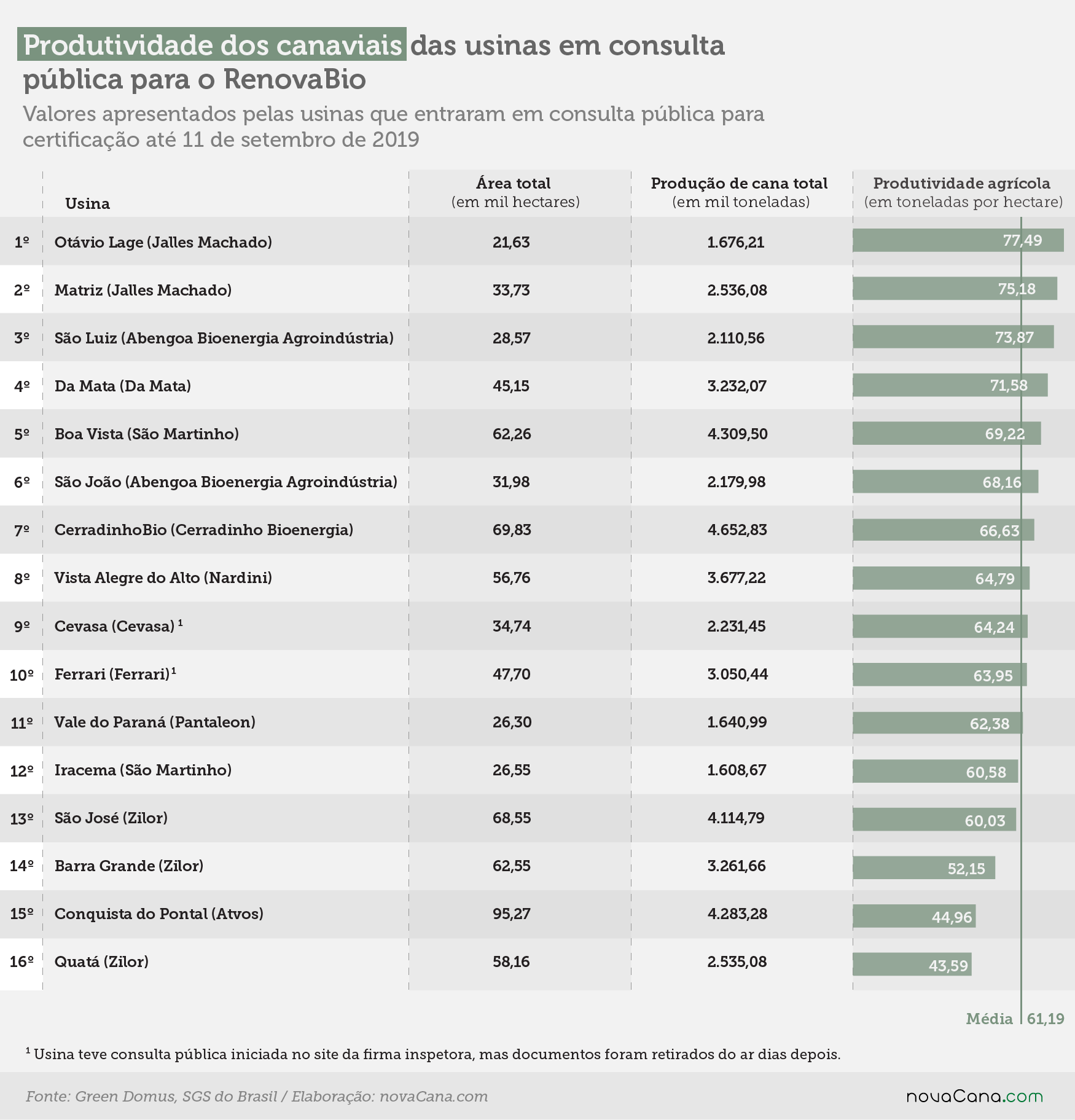Image resolution: width=1075 pixels, height=1120 pixels.
Task: Click the area value 21,63
Action: pyautogui.click(x=511, y=242)
